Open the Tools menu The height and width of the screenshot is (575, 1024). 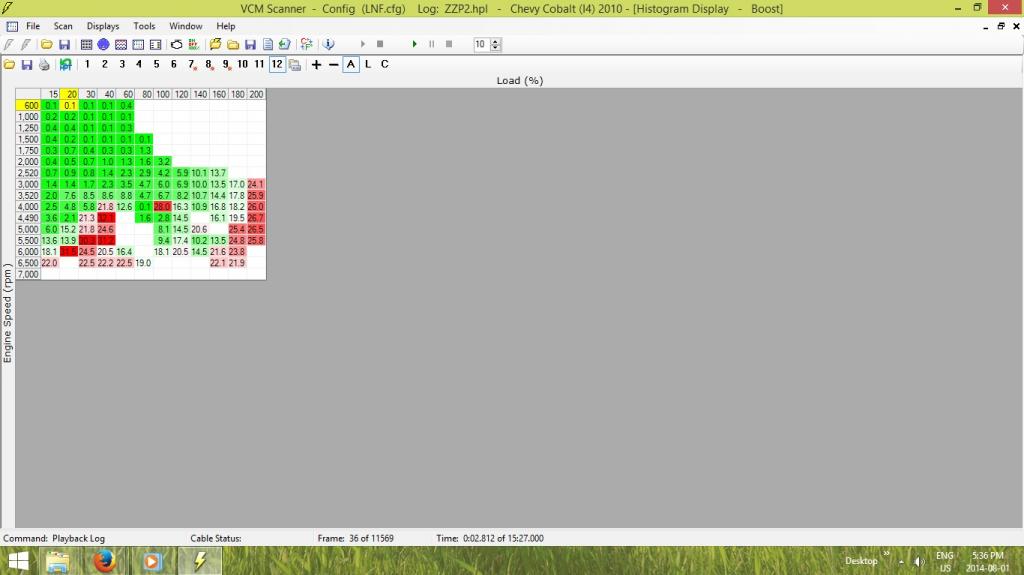click(144, 26)
